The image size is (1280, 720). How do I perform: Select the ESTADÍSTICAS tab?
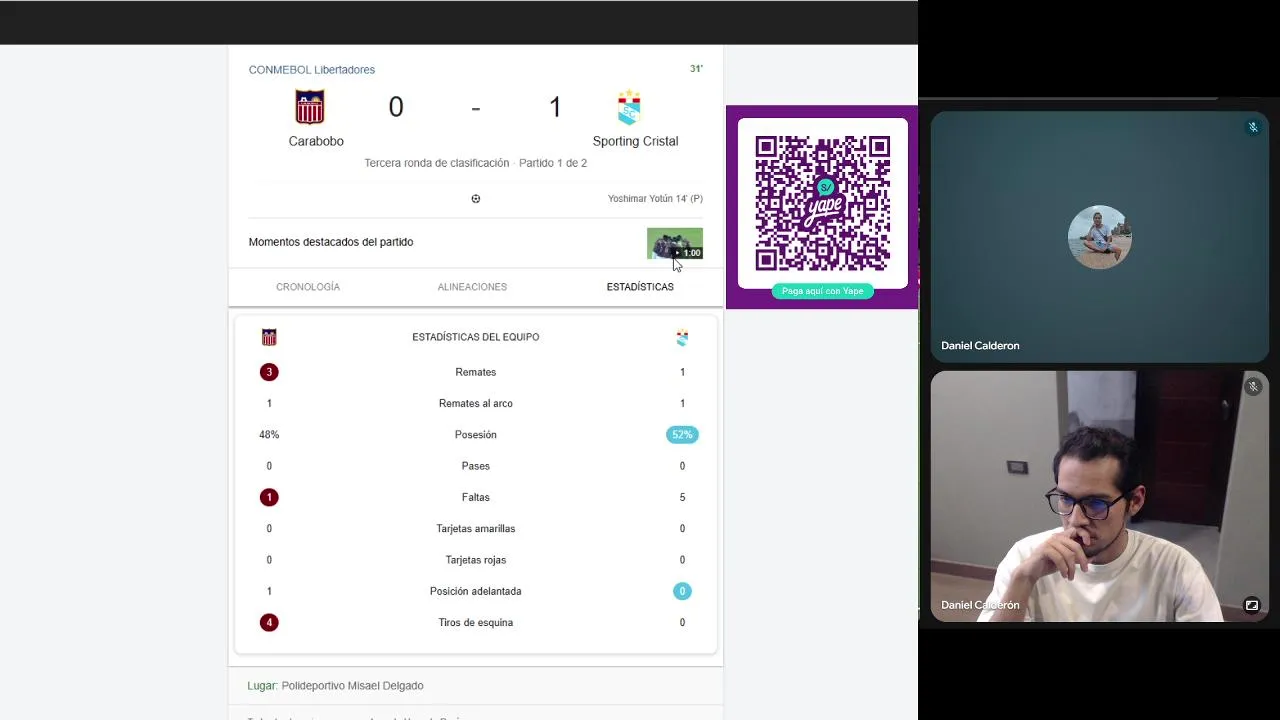tap(640, 287)
